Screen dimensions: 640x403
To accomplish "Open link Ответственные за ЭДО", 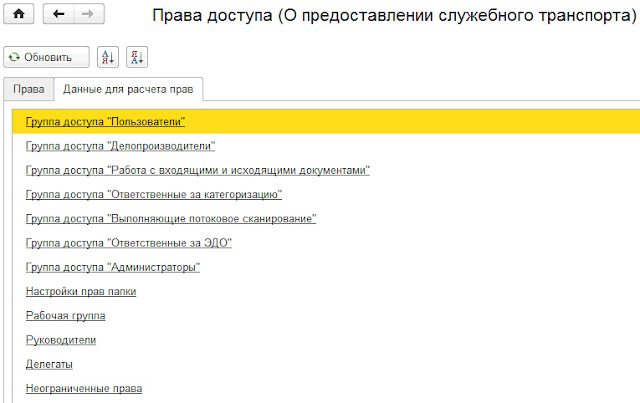I will [129, 243].
